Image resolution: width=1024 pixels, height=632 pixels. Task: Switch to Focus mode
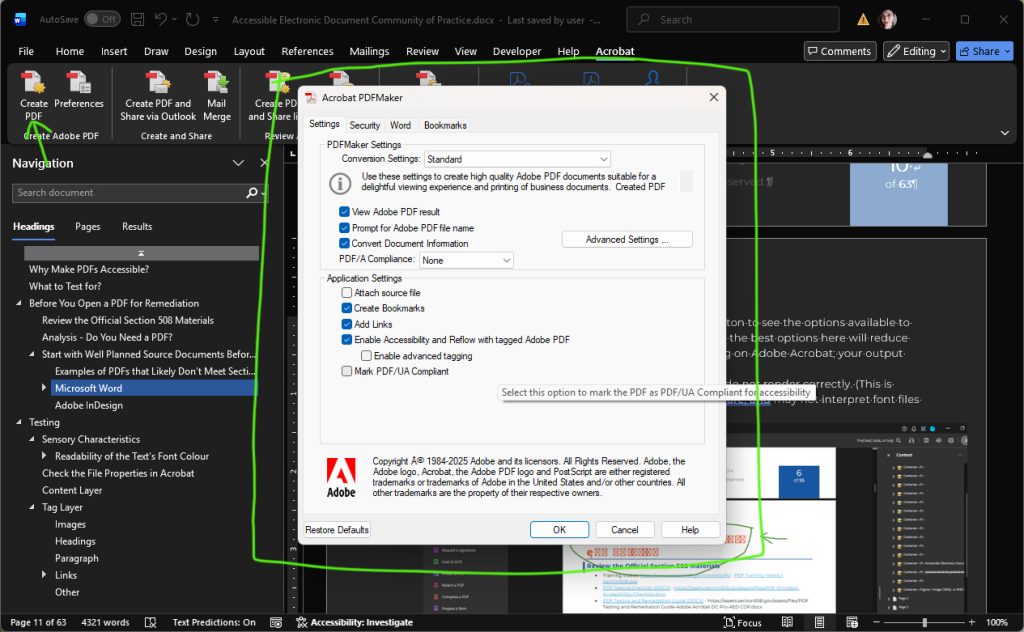(x=743, y=622)
